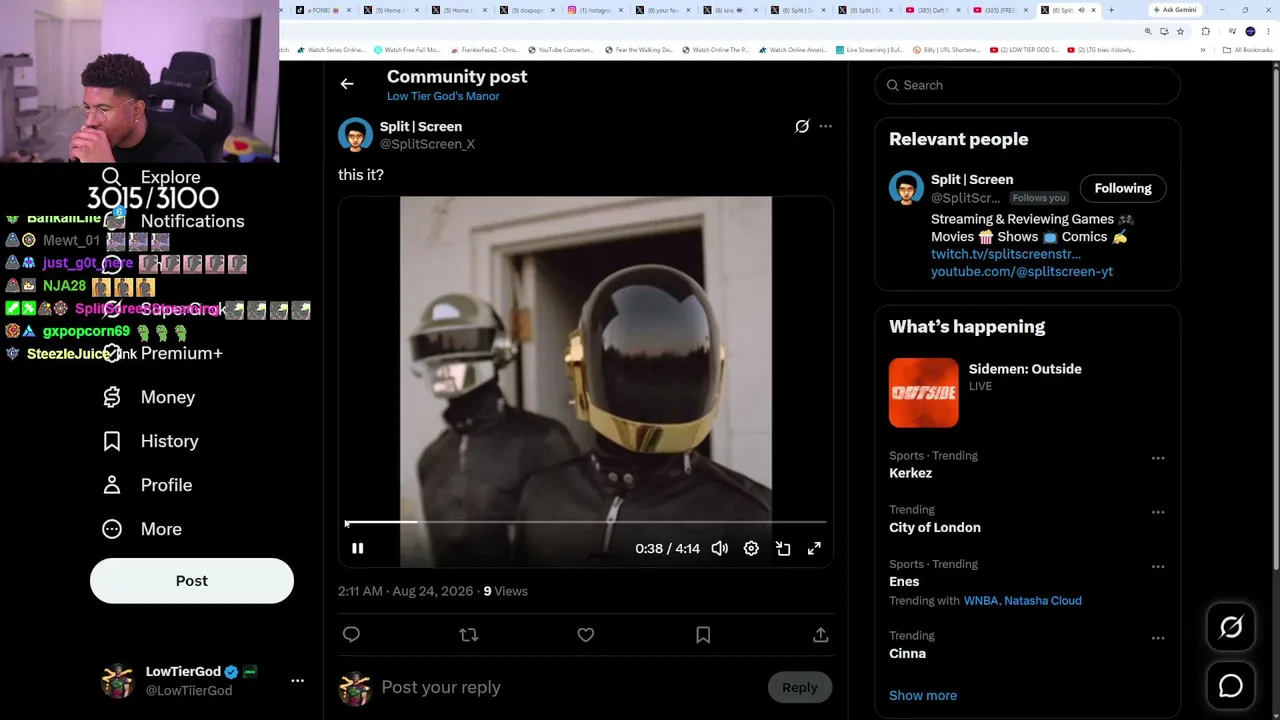
Task: Switch to the 'a PONKI' TikTok tab
Action: (323, 10)
